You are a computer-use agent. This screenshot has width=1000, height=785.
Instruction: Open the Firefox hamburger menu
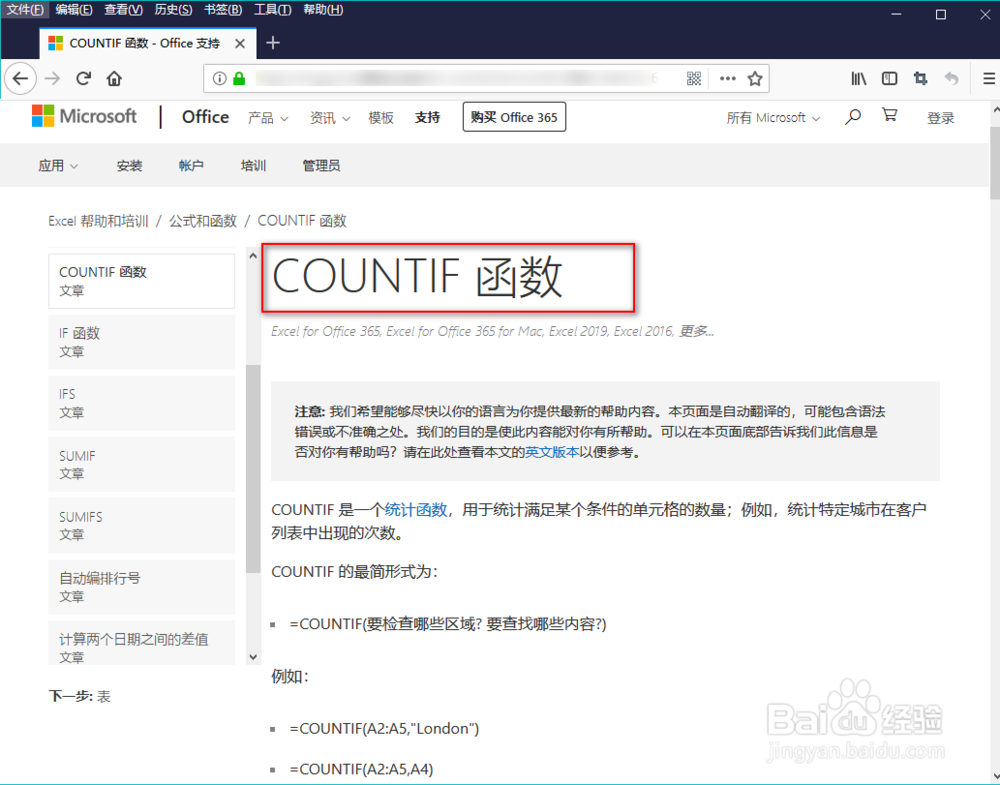[x=988, y=78]
